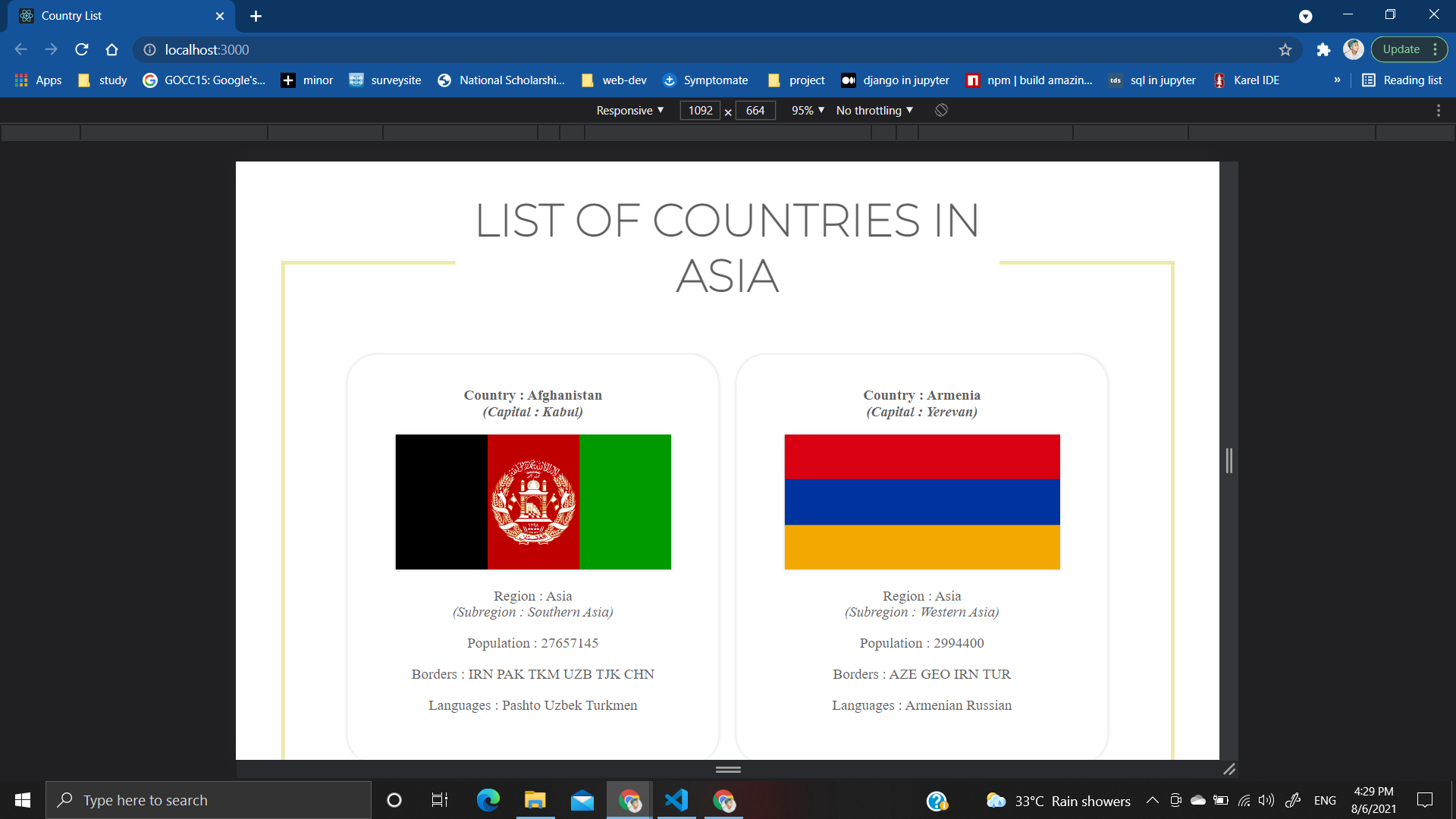The height and width of the screenshot is (819, 1456).
Task: Close the Country List tab
Action: click(220, 16)
